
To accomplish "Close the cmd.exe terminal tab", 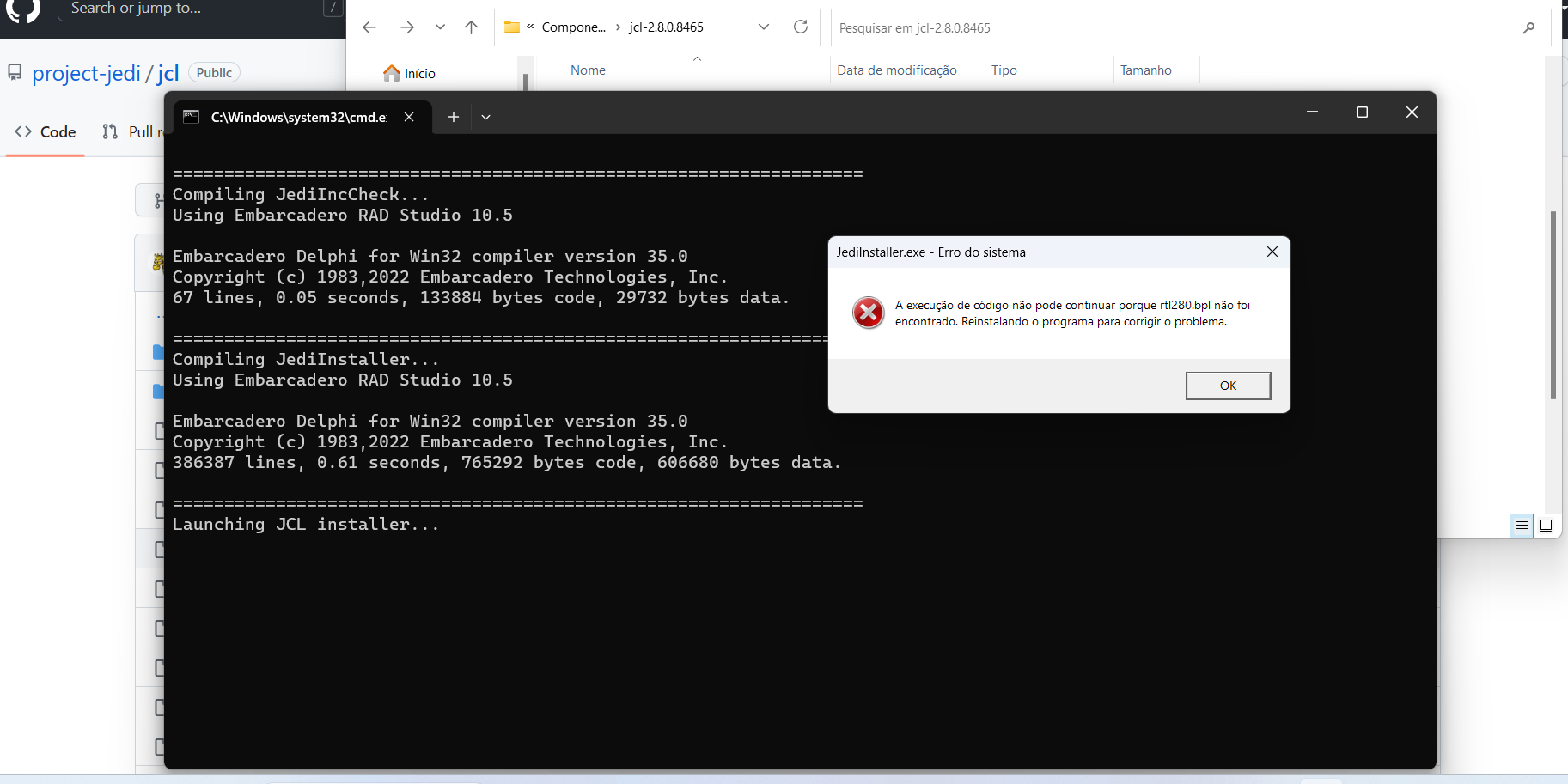I will 409,117.
